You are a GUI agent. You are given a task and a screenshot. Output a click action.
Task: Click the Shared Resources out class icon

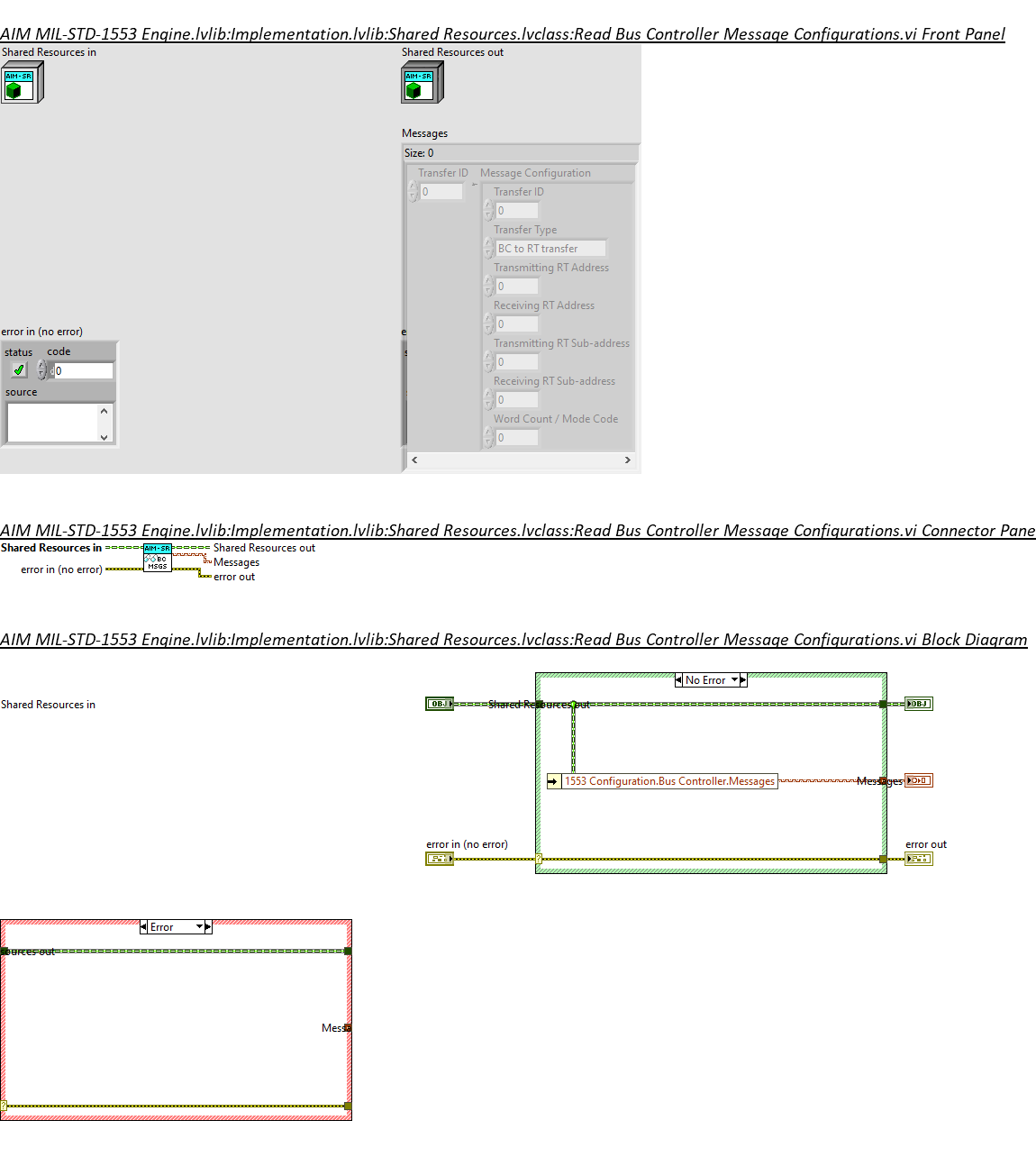coord(423,82)
